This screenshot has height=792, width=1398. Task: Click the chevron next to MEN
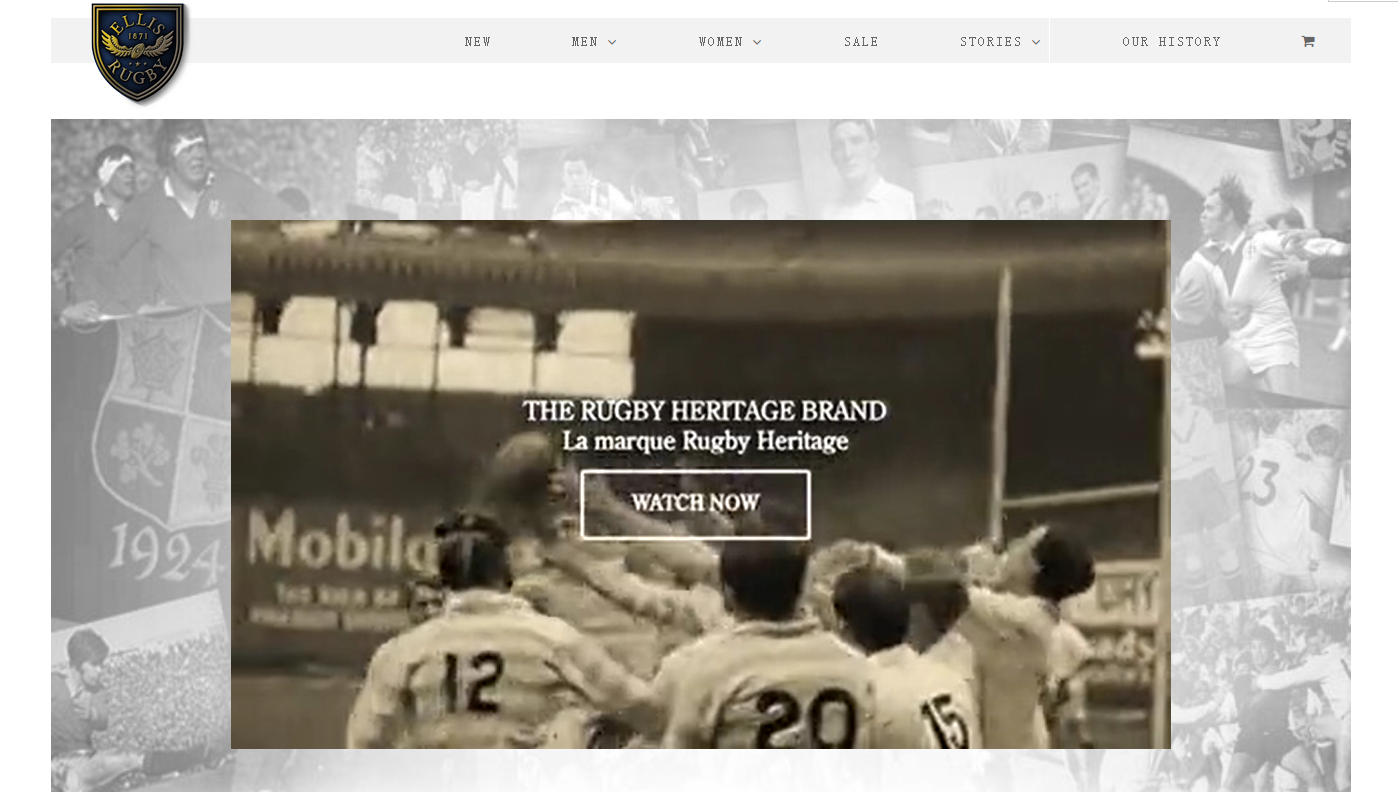click(x=611, y=42)
